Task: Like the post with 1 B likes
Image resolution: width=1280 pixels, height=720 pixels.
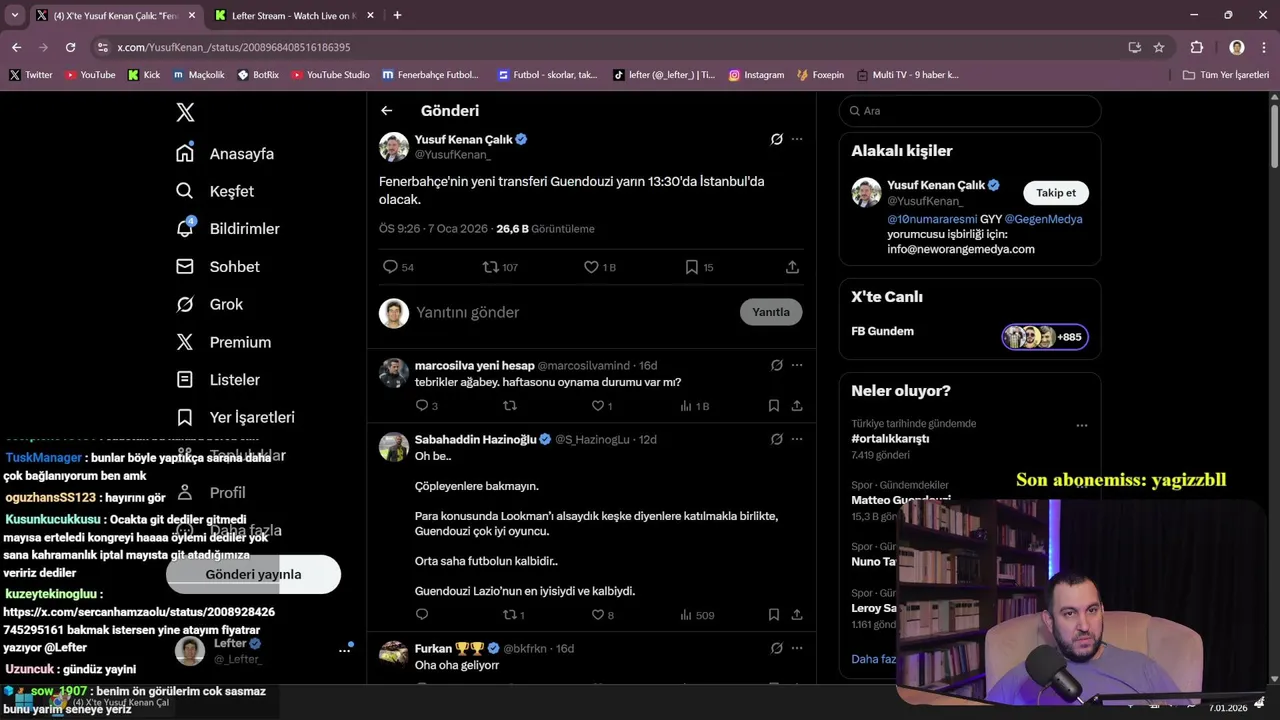Action: pos(600,267)
